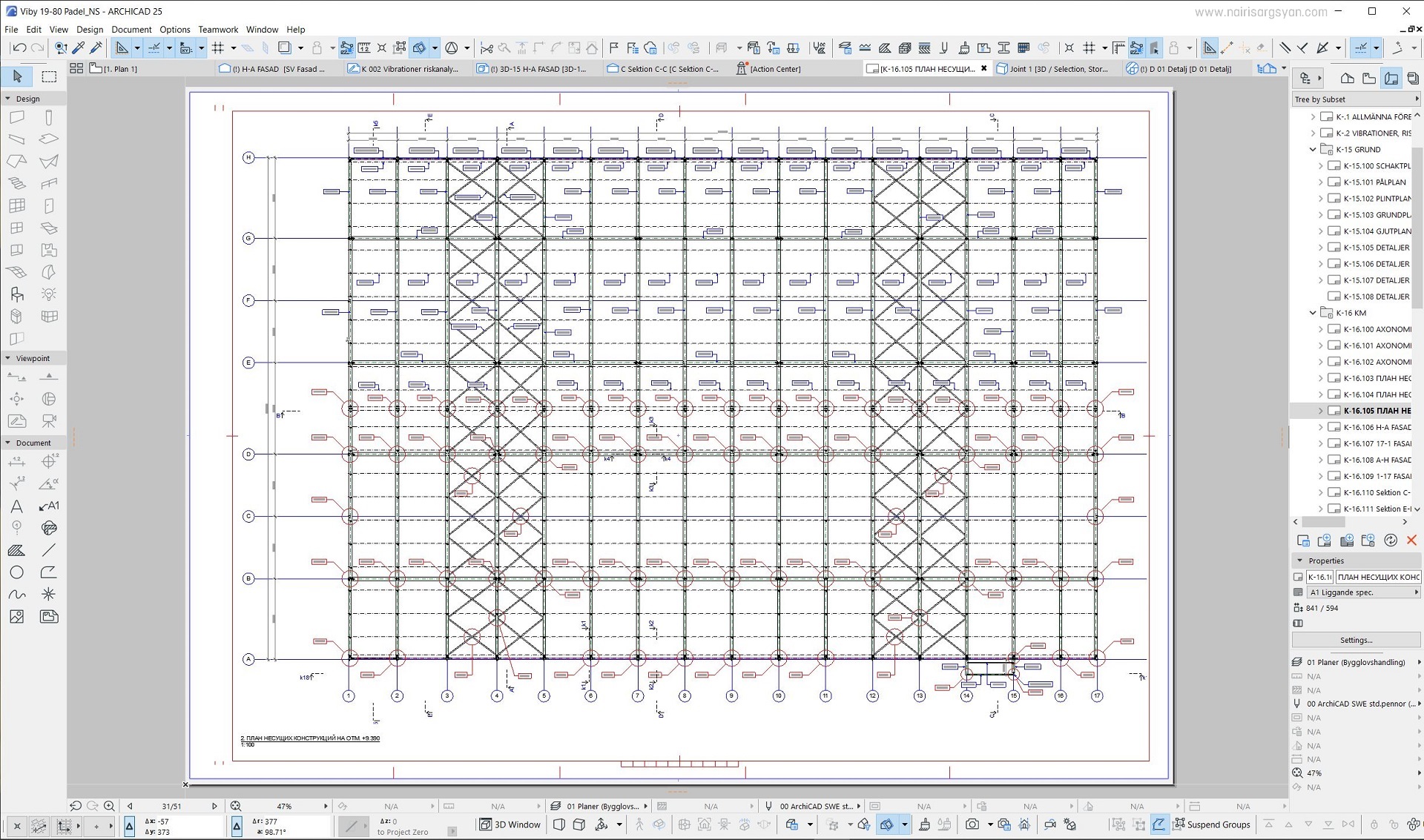Toggle the grid snap icon in toolbar
Screen dimensions: 1424x840
(x=218, y=48)
